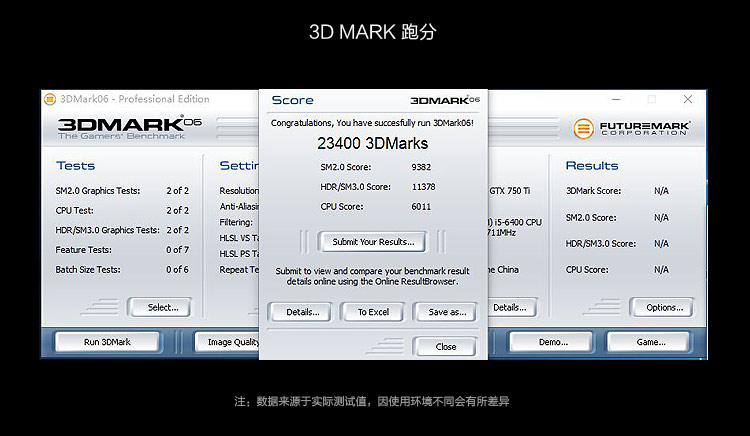Export results with To Excel button

[373, 312]
